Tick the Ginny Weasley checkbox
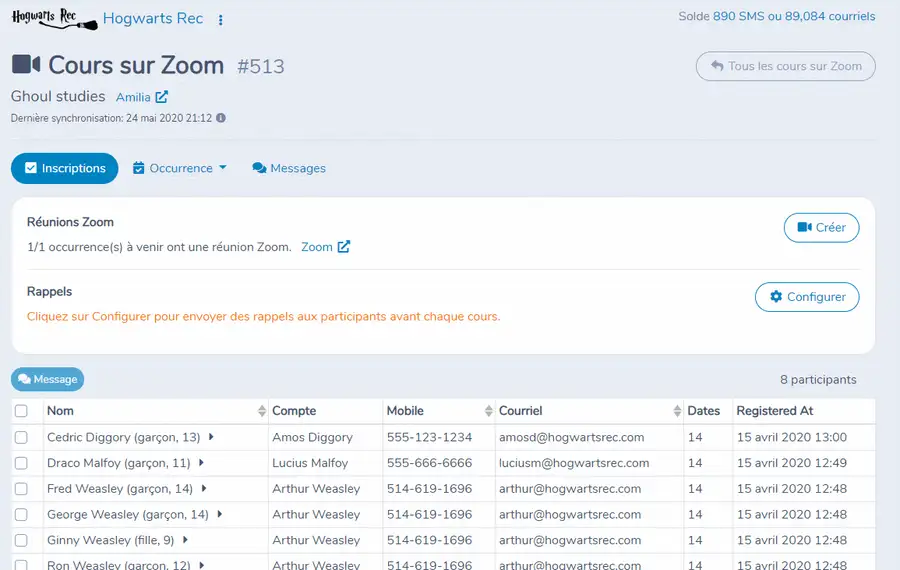The height and width of the screenshot is (570, 900). coord(21,541)
